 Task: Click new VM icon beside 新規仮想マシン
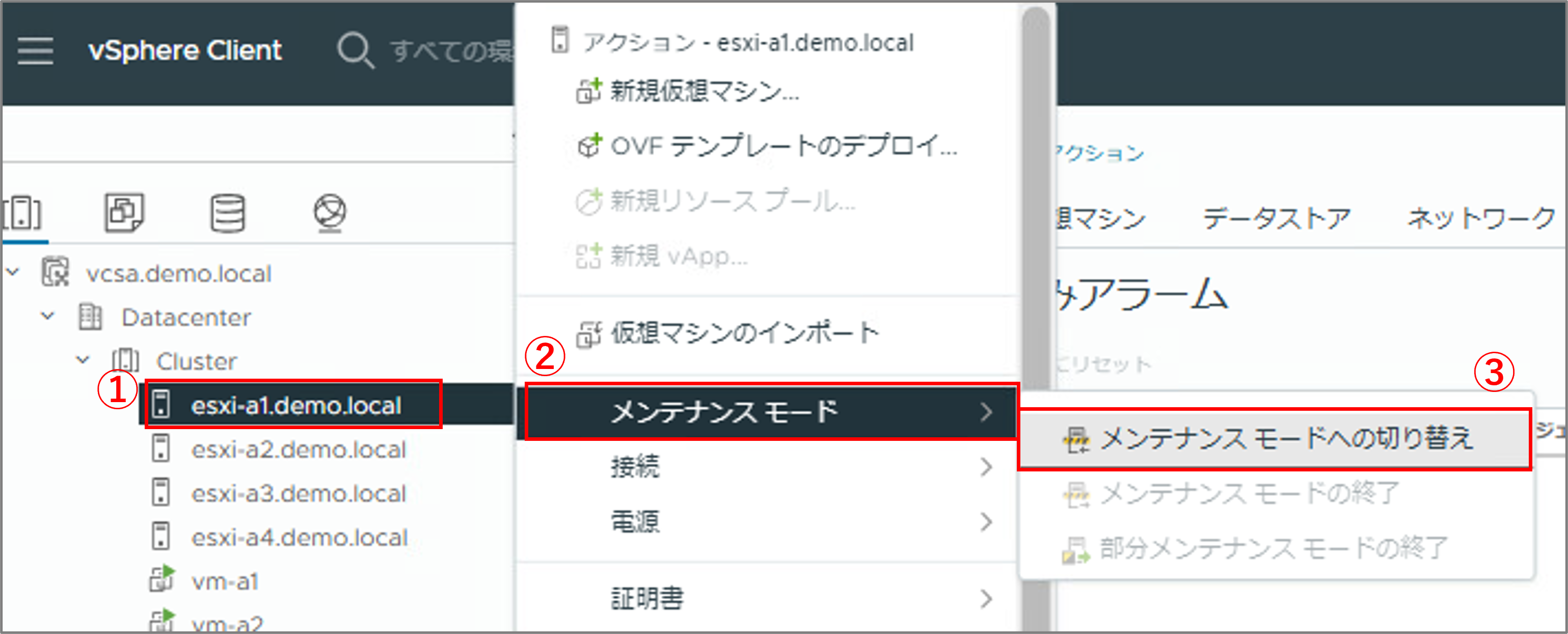click(x=589, y=91)
